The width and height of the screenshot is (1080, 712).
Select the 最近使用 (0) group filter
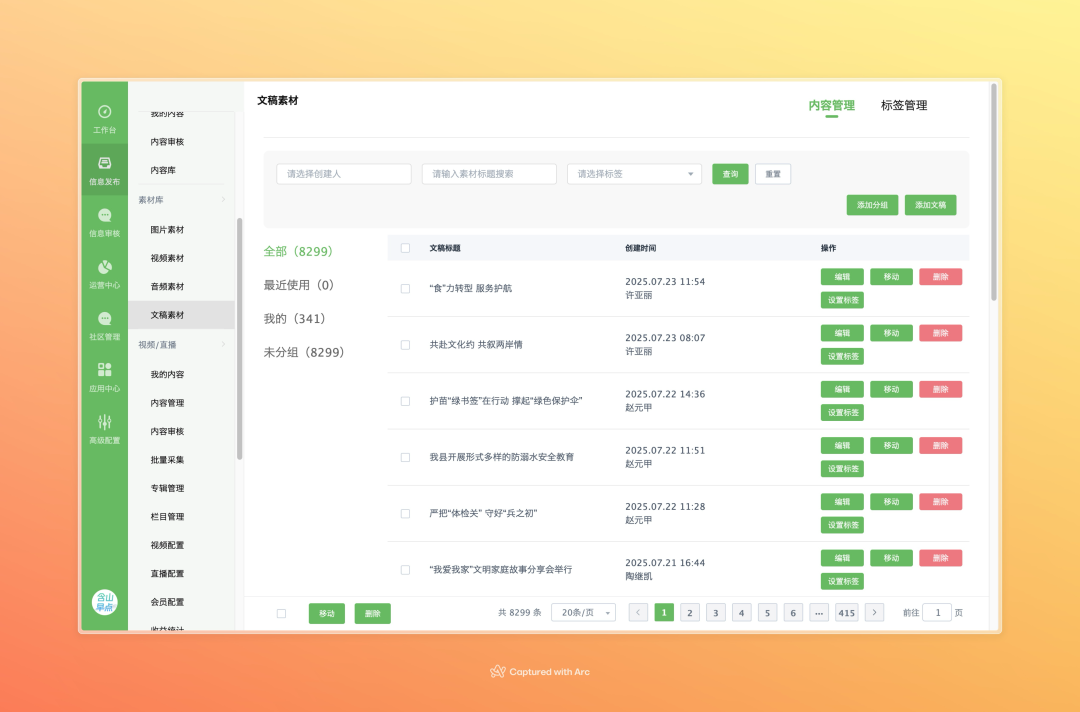[x=299, y=285]
